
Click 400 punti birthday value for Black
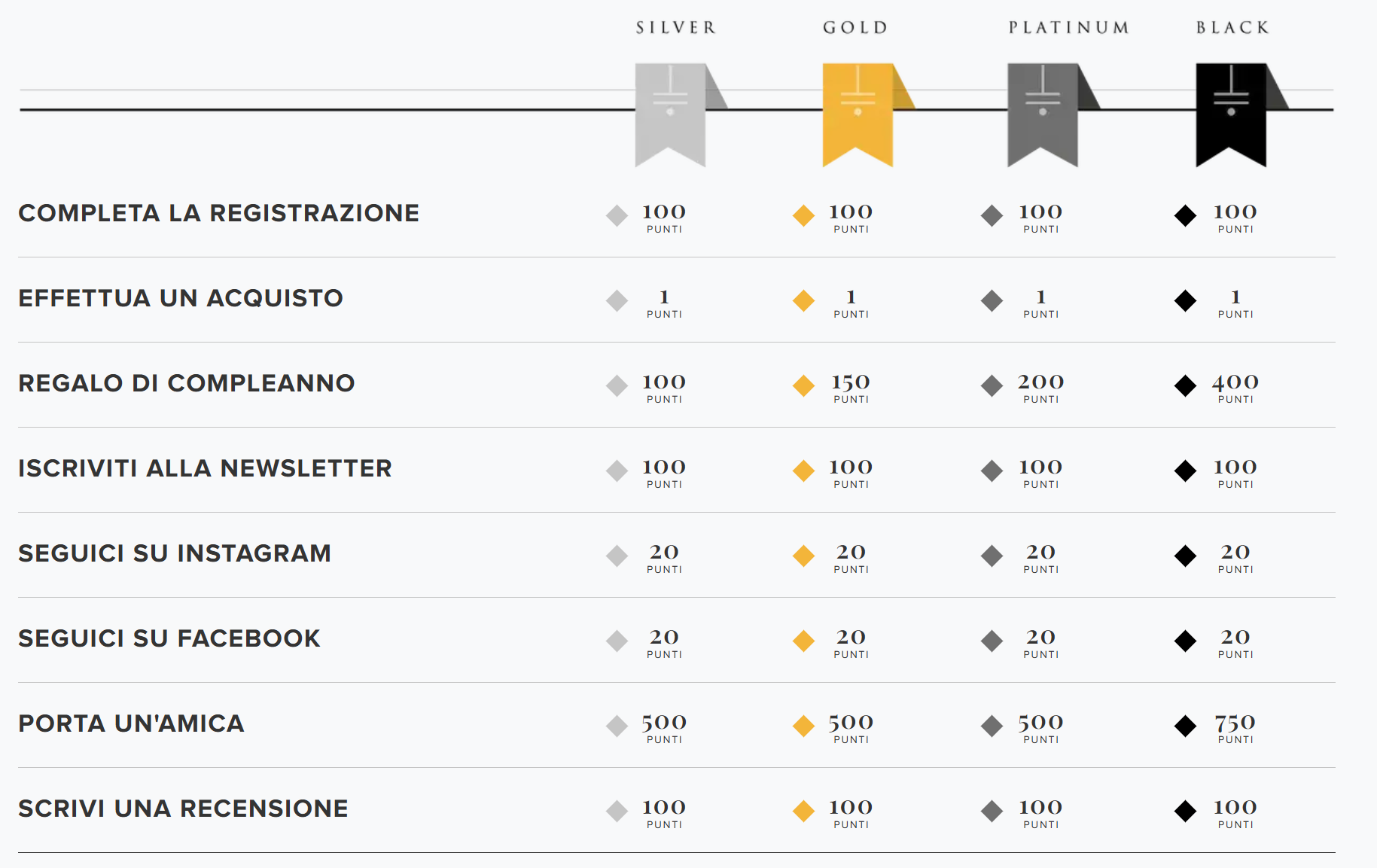pyautogui.click(x=1235, y=388)
